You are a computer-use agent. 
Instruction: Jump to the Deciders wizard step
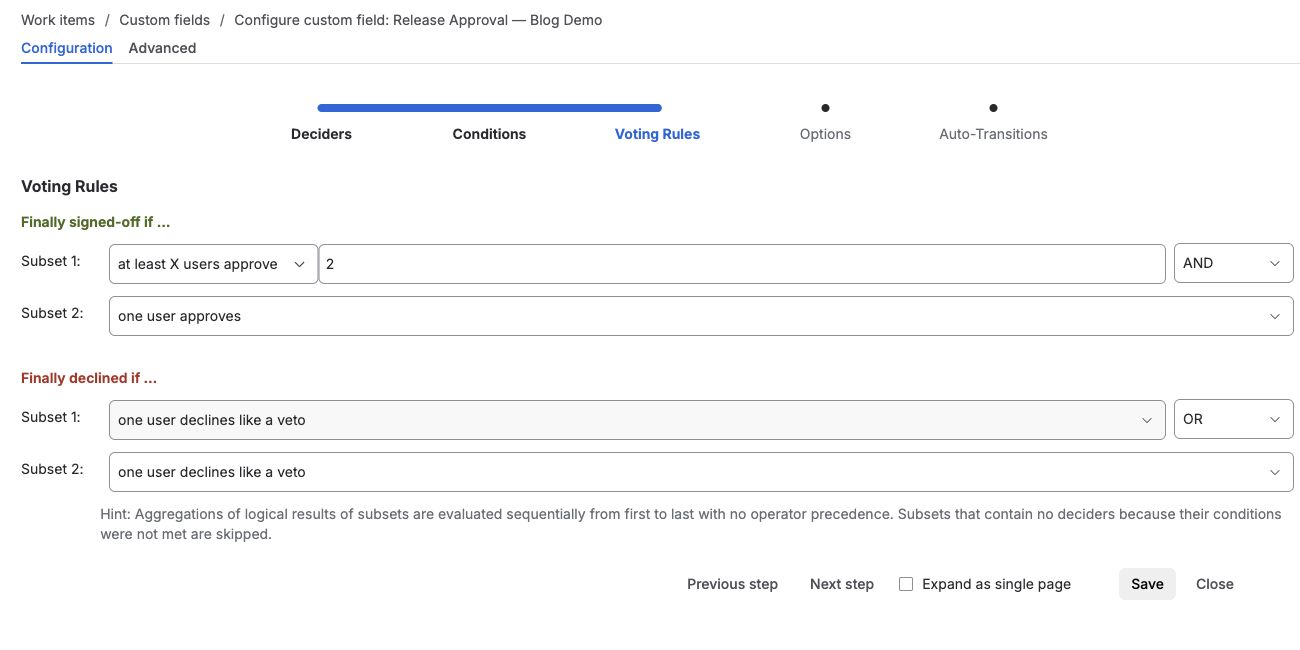321,134
